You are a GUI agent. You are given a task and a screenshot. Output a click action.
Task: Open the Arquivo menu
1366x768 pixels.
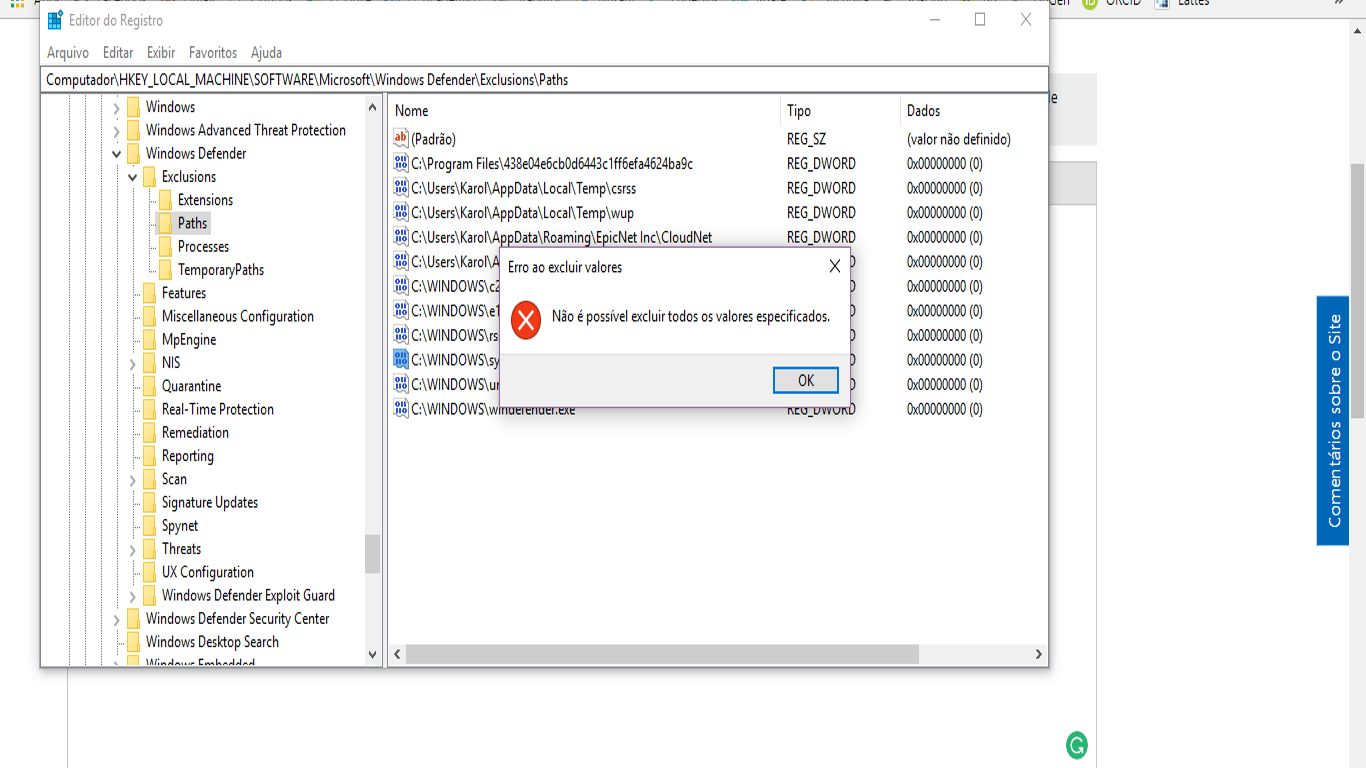68,53
